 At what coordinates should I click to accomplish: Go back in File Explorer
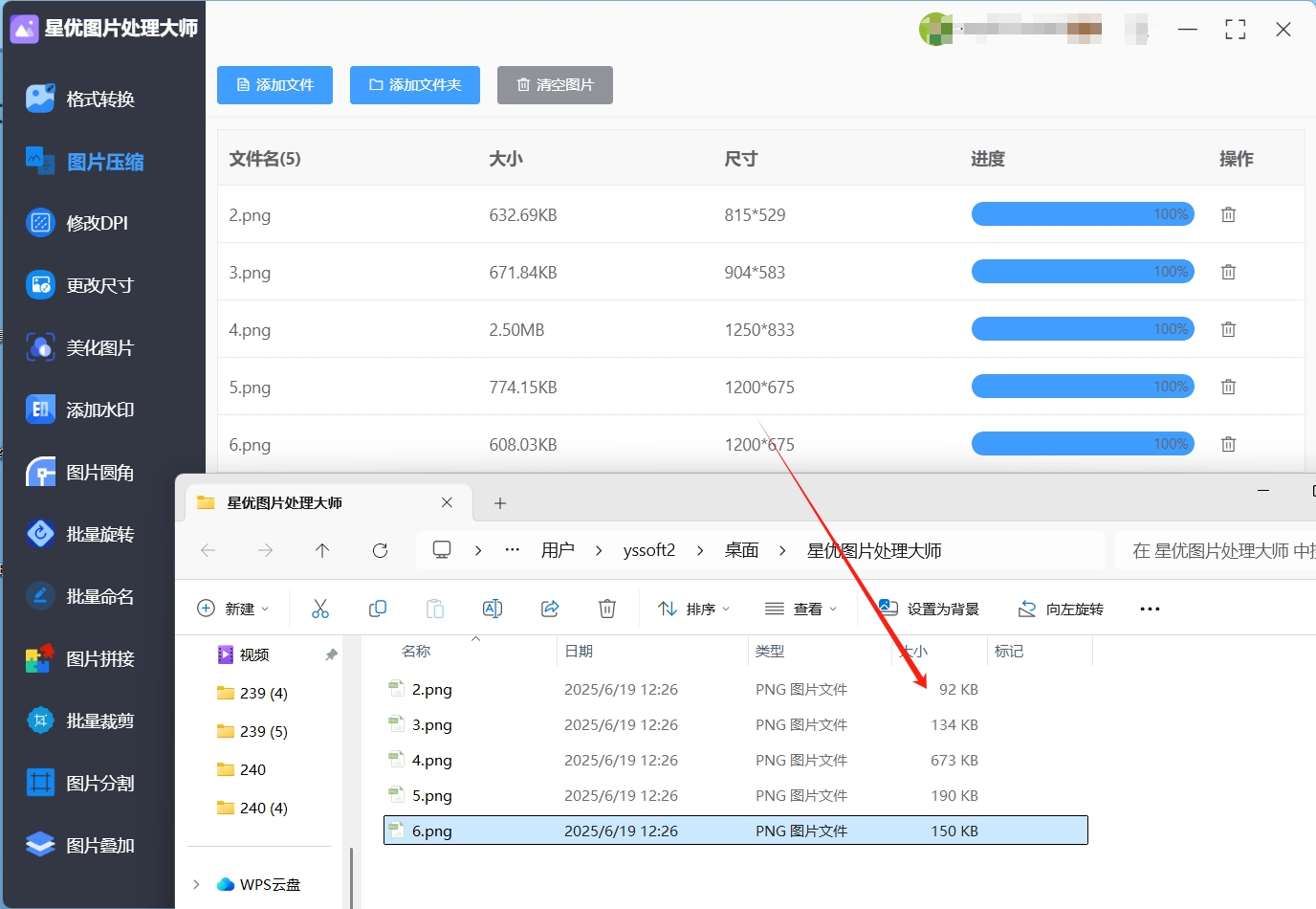(x=208, y=550)
